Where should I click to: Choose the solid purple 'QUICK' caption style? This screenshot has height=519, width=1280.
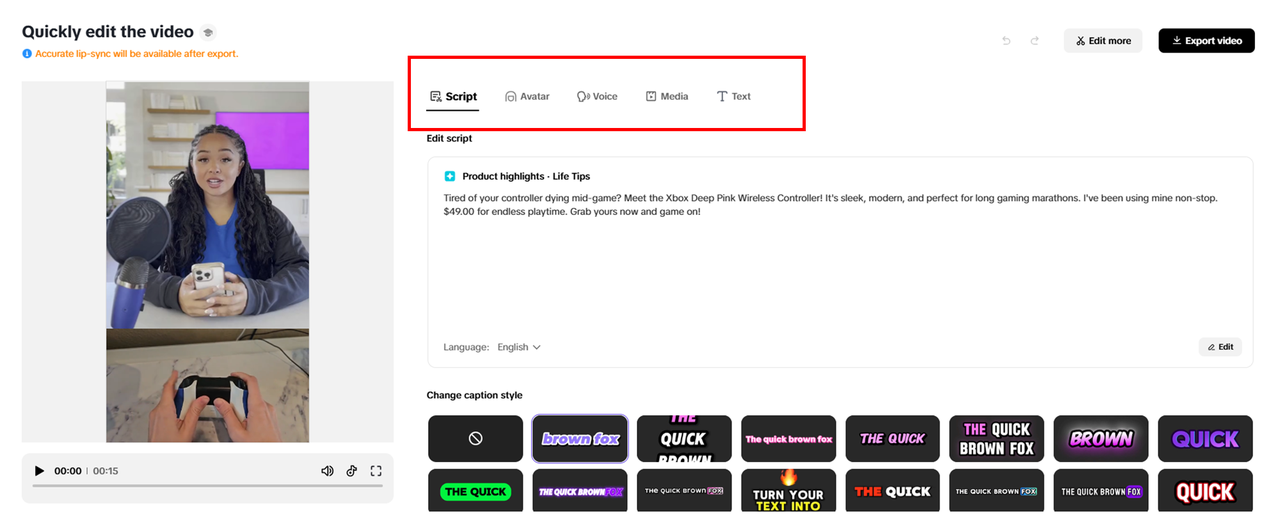[1205, 438]
